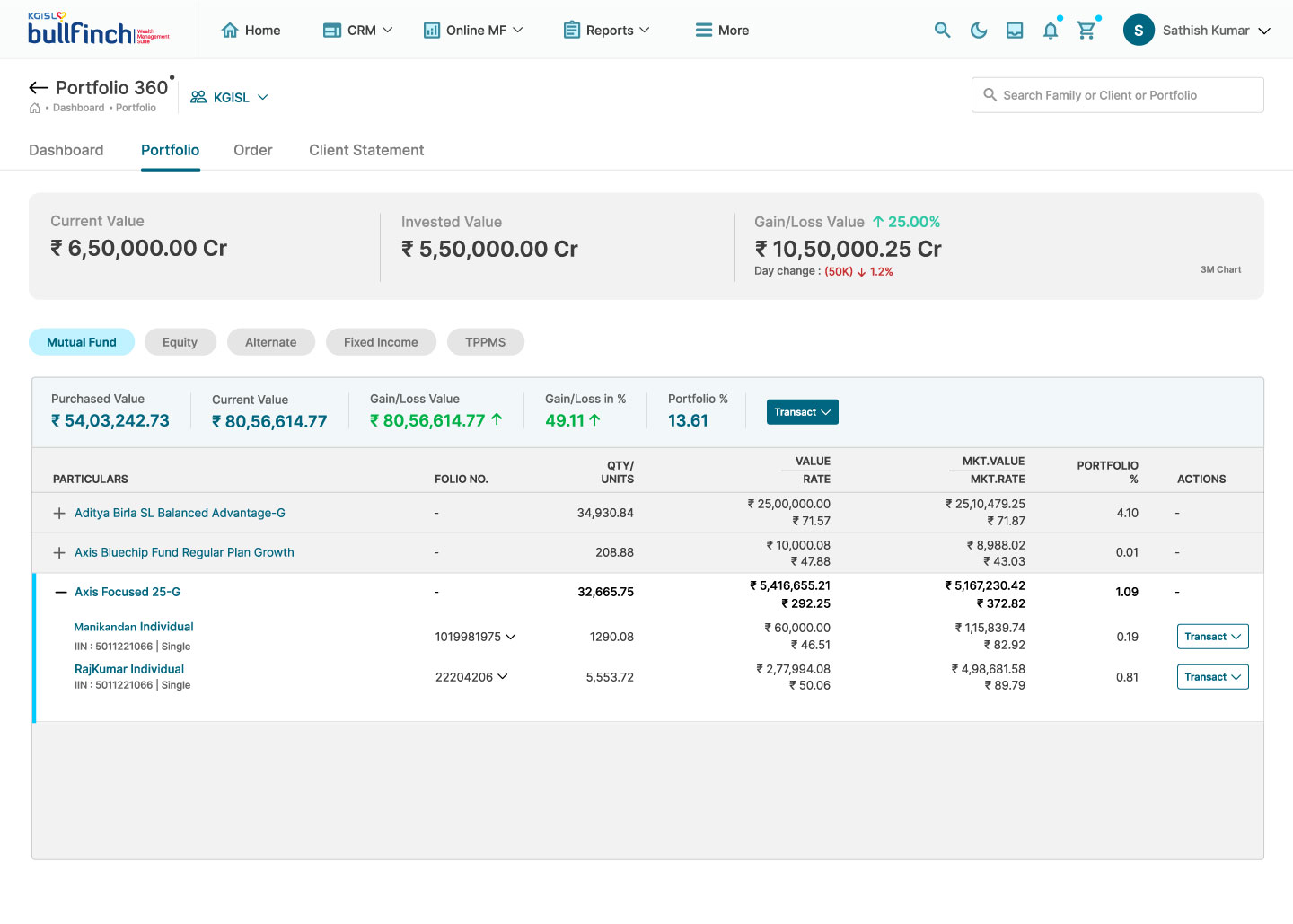1293x924 pixels.
Task: Open notifications bell icon
Action: (x=1051, y=30)
